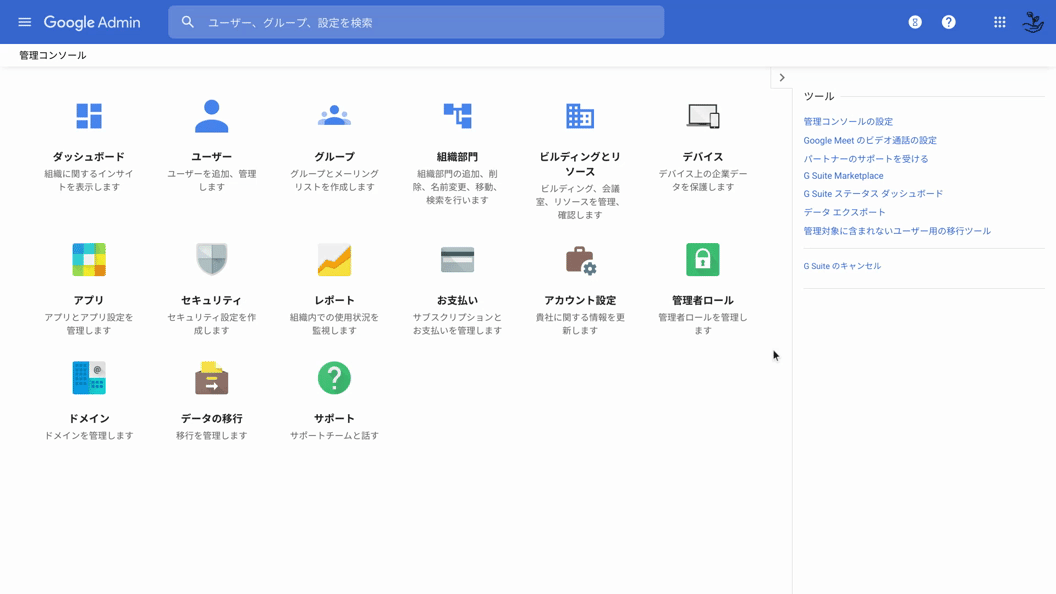Collapse the tools side panel chevron

tap(781, 77)
